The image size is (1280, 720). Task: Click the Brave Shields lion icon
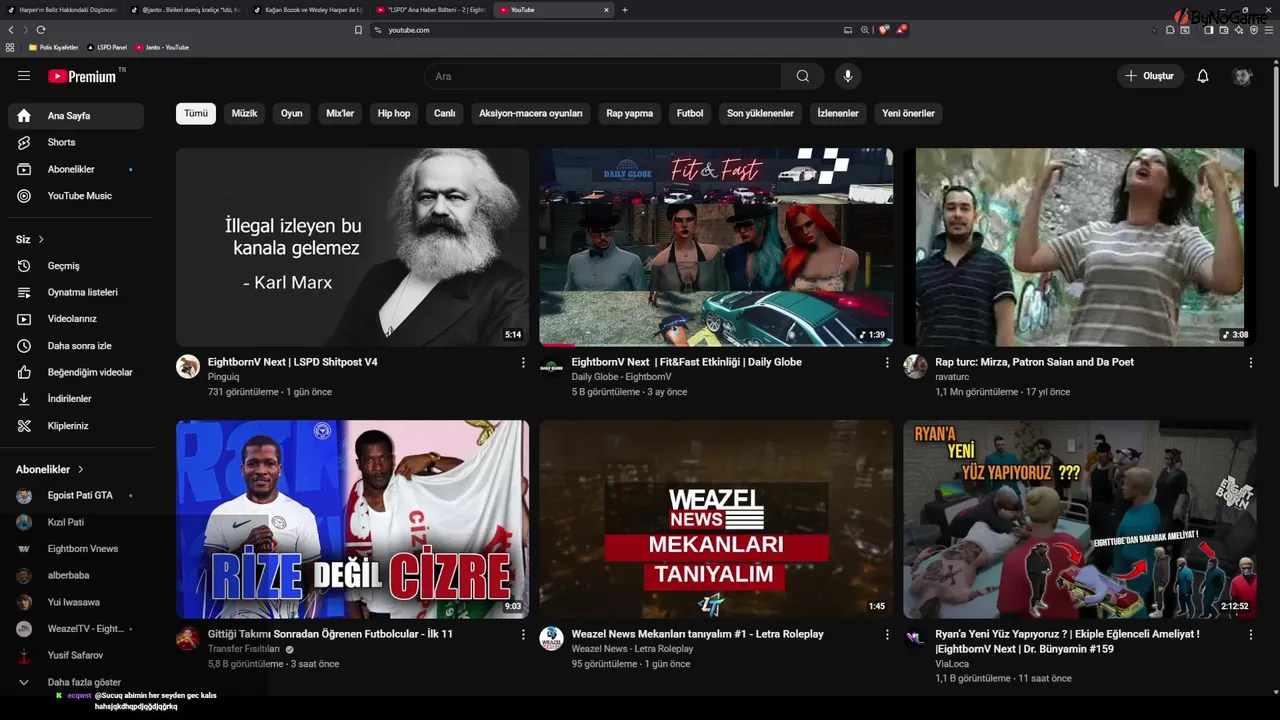[x=883, y=30]
